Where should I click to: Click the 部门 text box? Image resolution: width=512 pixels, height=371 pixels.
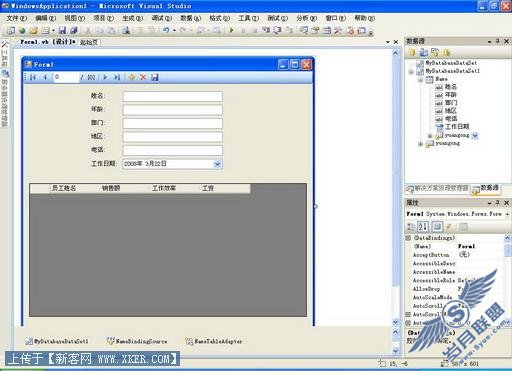(x=173, y=123)
